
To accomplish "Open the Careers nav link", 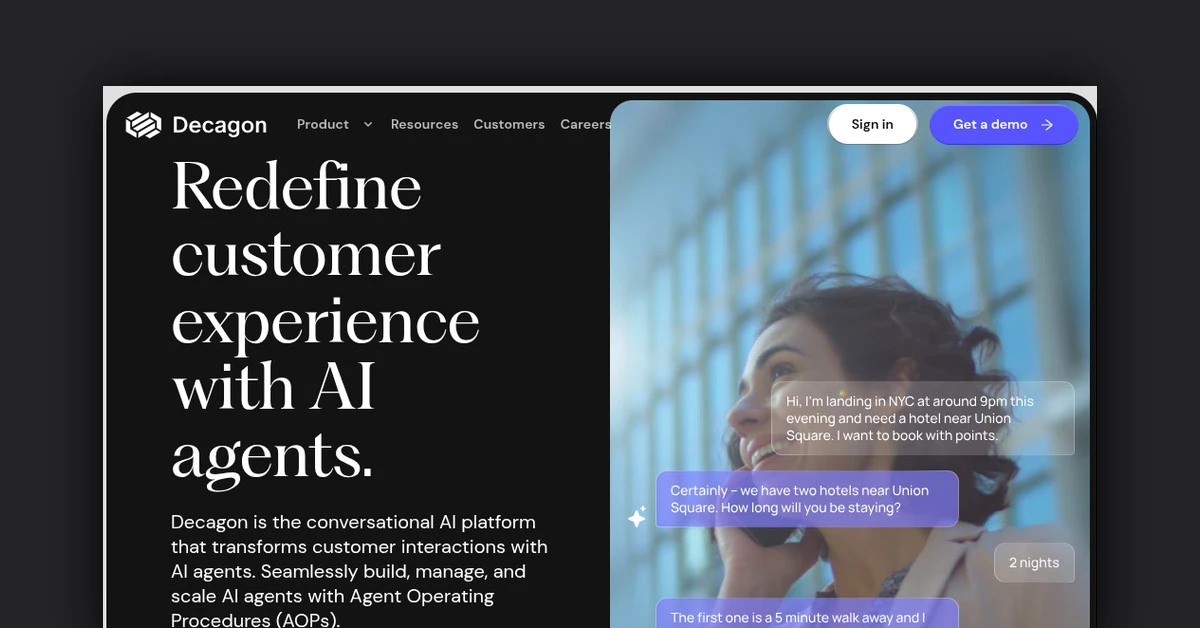I will (585, 125).
